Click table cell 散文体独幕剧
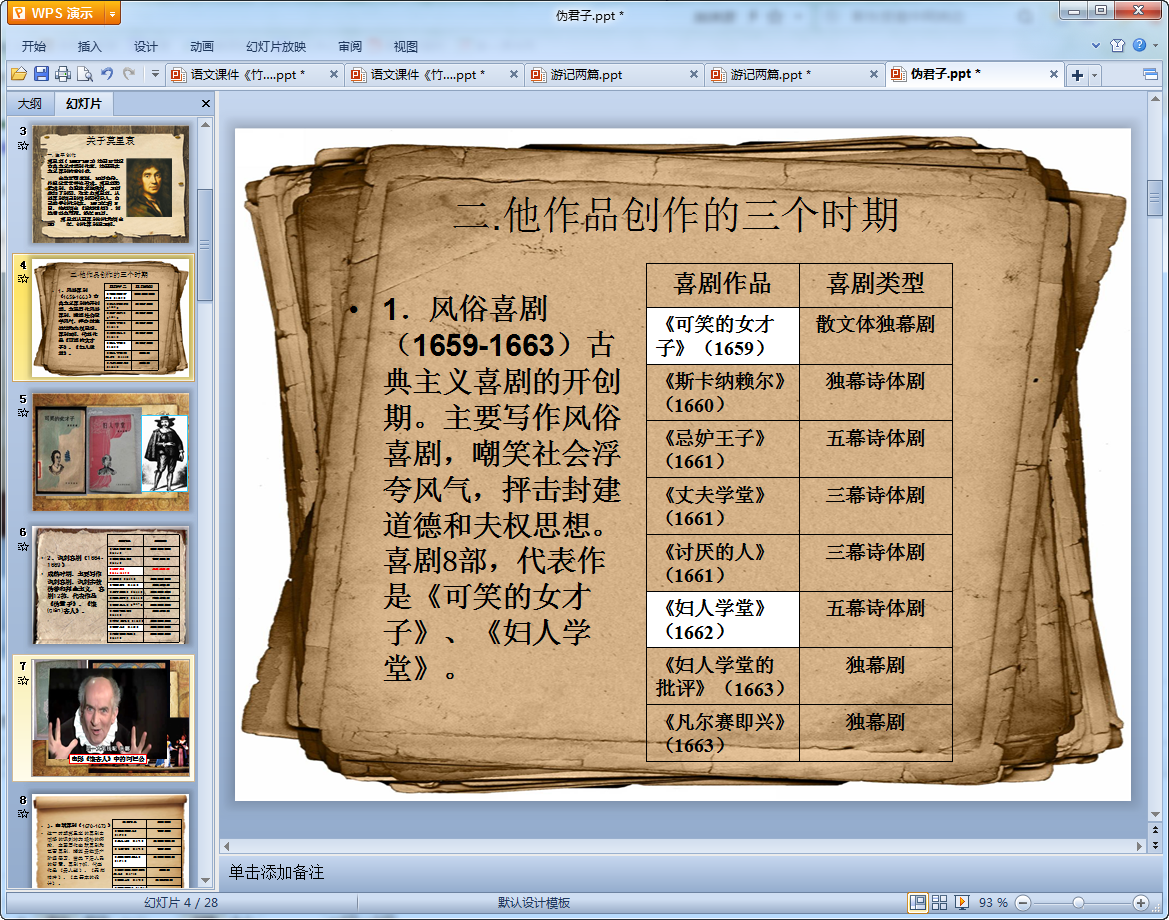 [875, 335]
